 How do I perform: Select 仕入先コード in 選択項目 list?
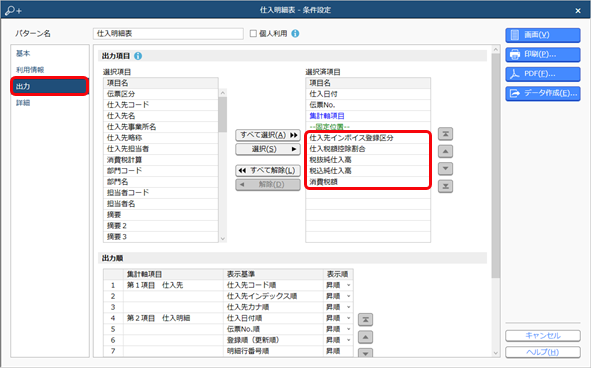161,105
